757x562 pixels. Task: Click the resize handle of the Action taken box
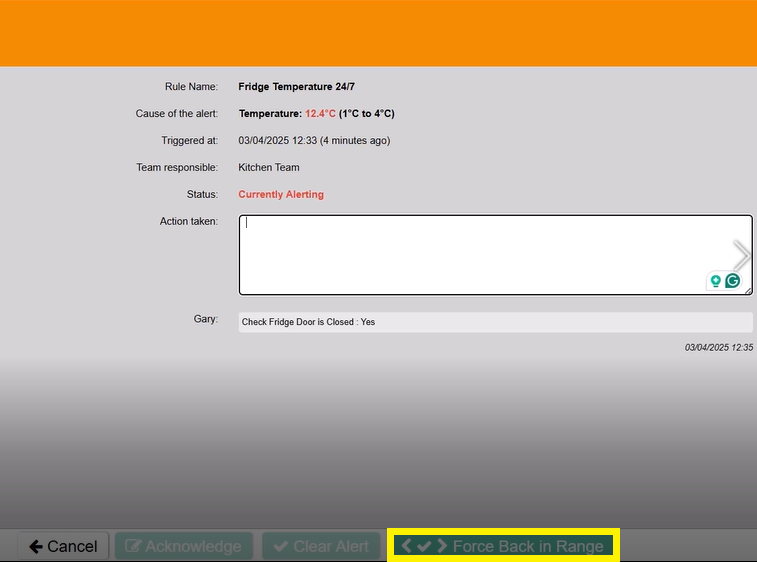[748, 291]
